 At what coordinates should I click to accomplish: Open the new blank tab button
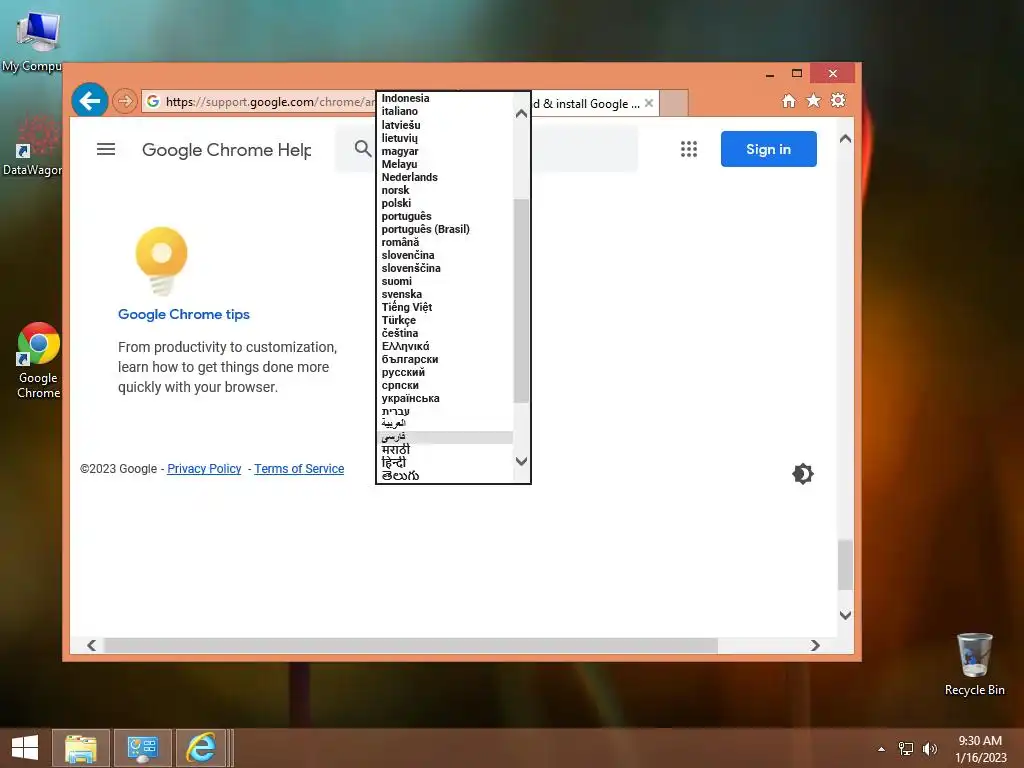(674, 103)
